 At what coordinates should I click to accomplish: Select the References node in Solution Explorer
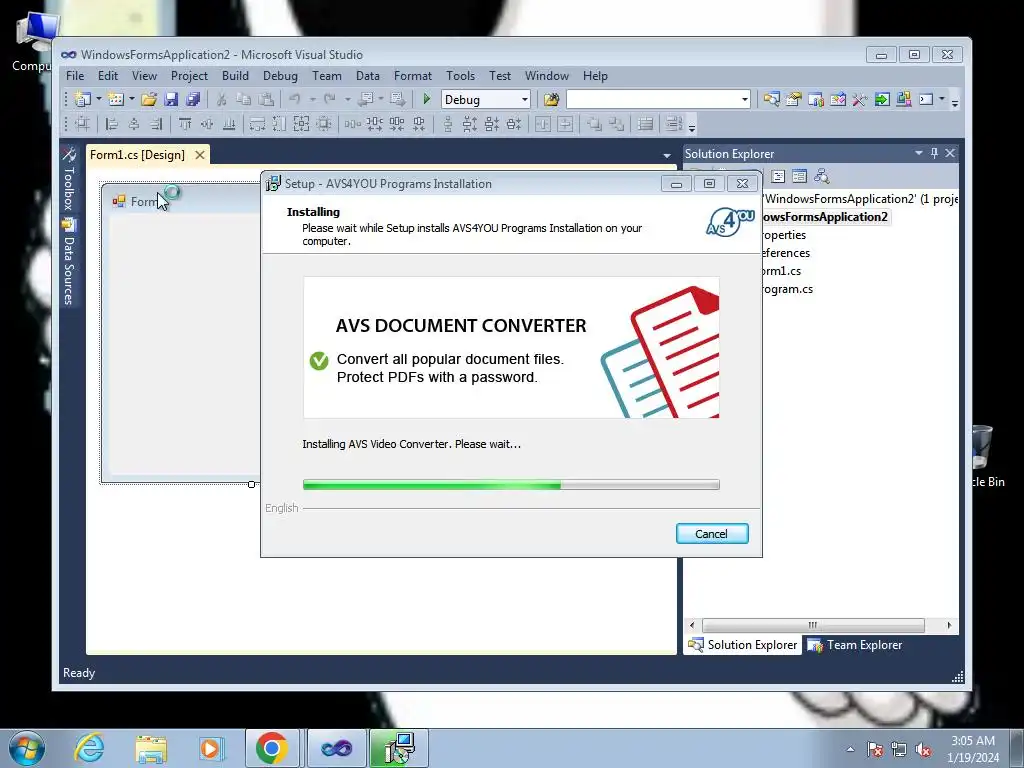(786, 253)
